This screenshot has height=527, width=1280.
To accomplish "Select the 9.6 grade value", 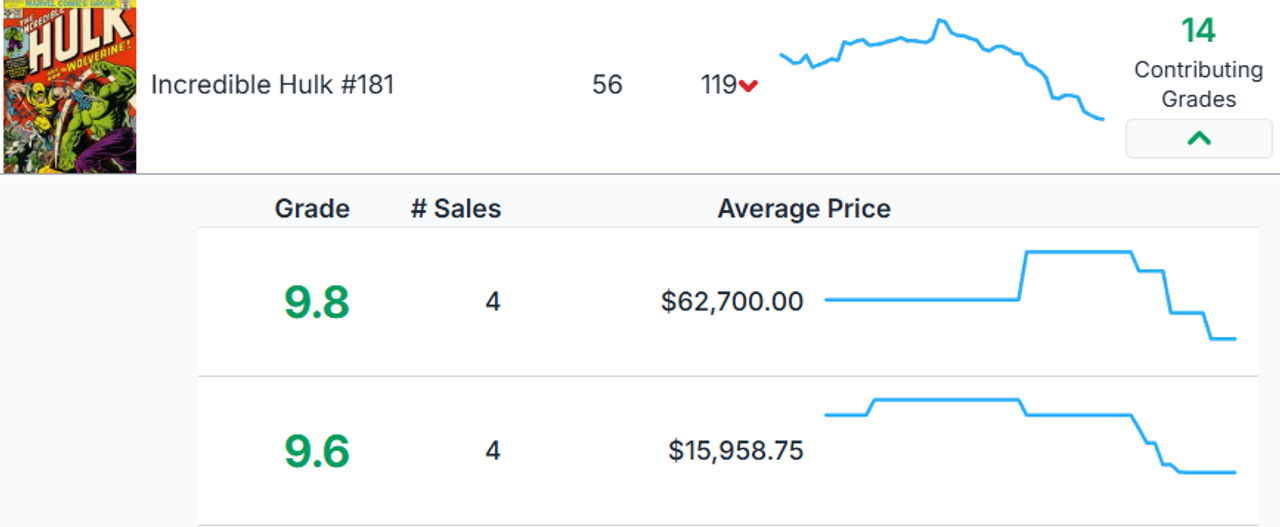I will [x=316, y=451].
